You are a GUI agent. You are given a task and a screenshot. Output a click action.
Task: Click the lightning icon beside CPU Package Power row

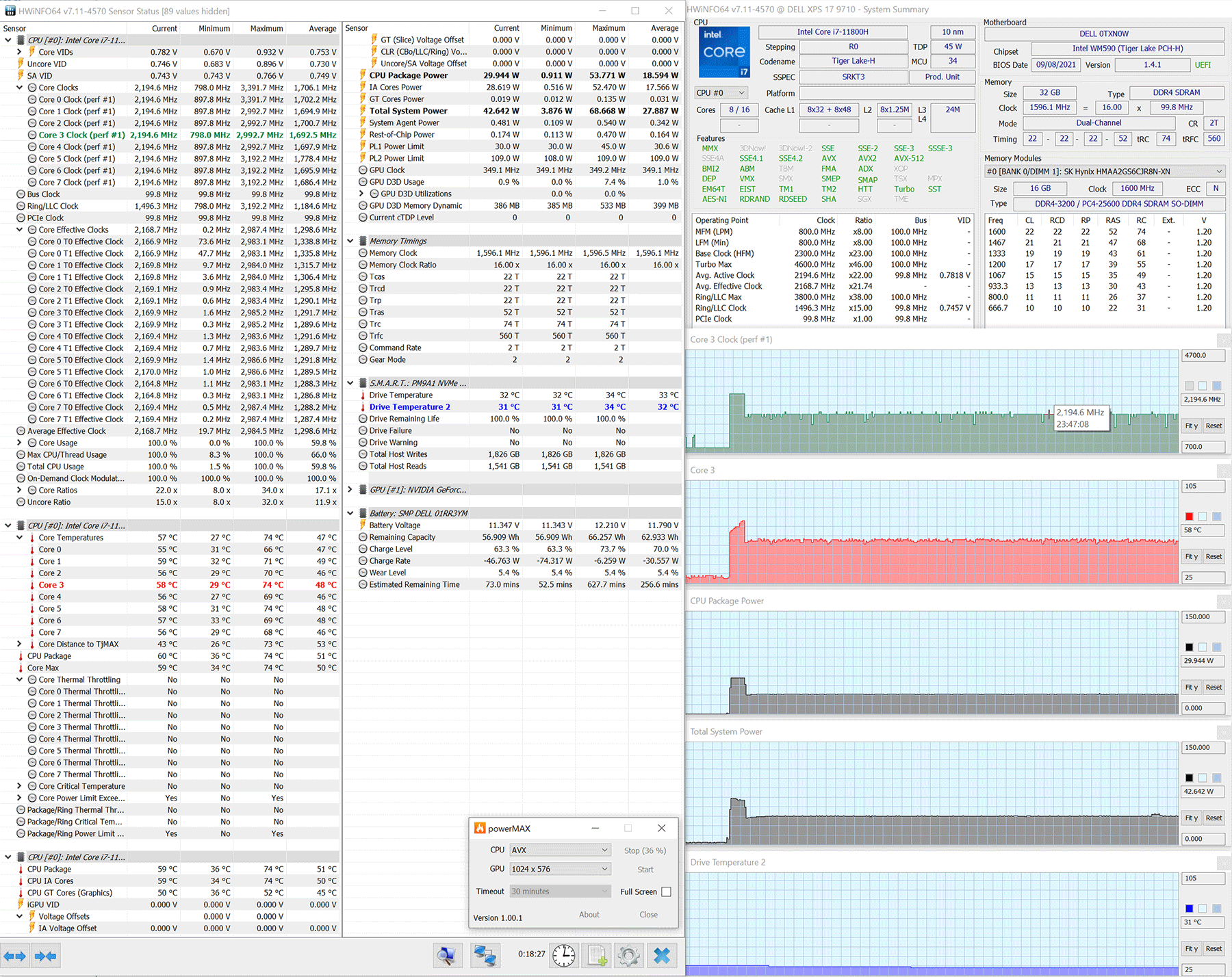point(363,75)
